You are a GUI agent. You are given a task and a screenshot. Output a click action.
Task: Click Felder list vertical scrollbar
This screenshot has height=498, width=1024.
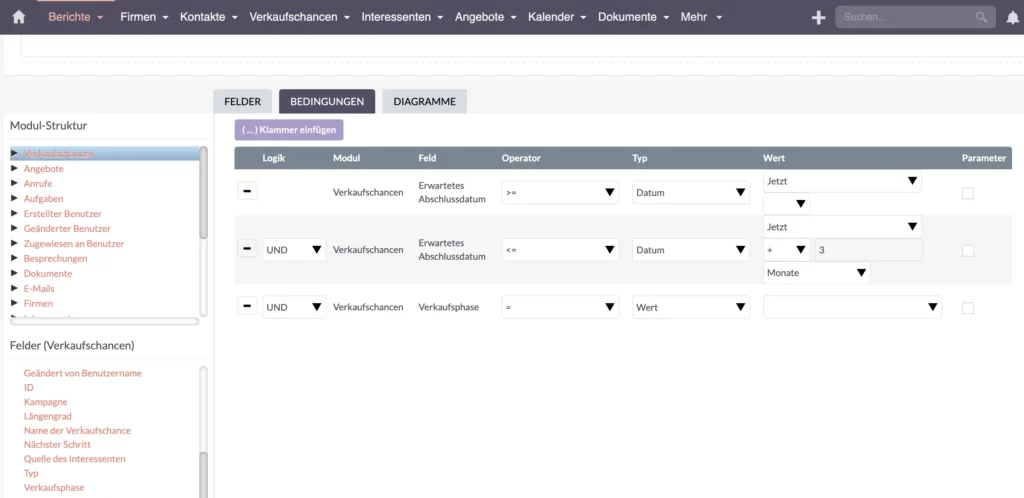203,475
